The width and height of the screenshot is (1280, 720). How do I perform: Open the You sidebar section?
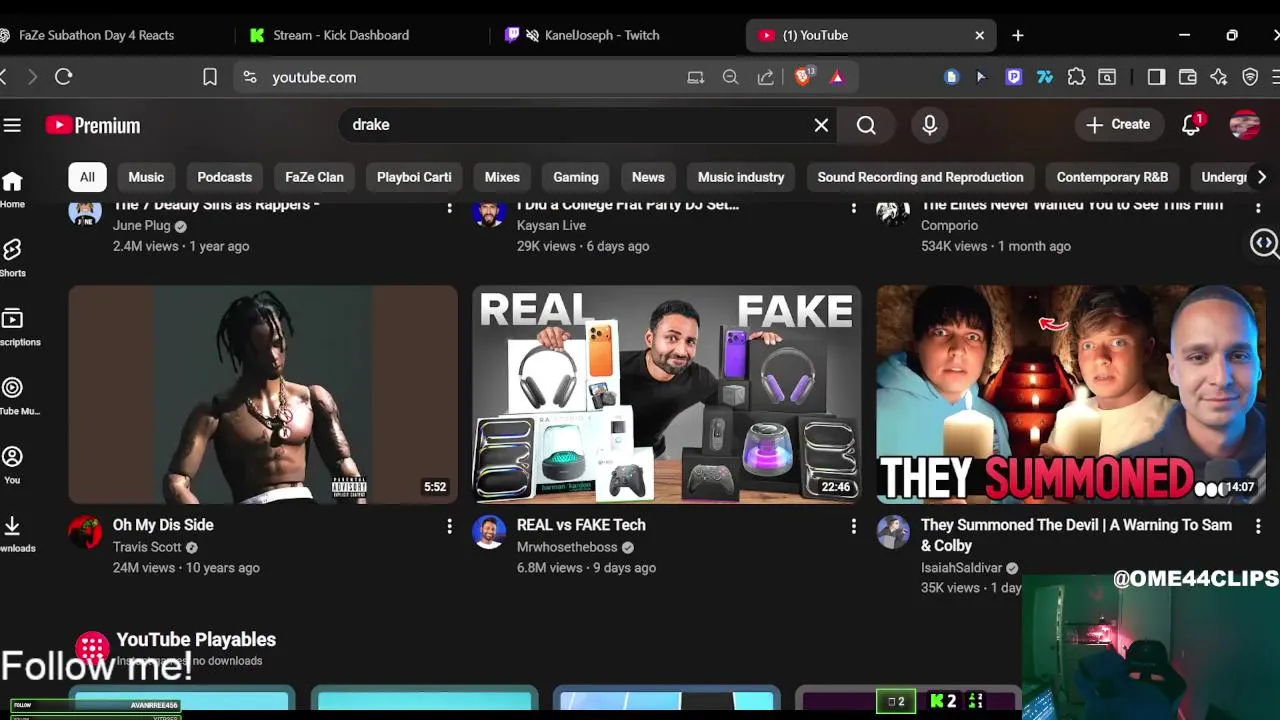click(x=12, y=465)
